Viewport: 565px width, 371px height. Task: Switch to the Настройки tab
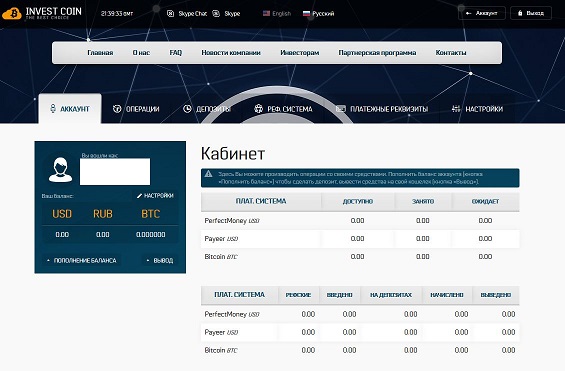click(477, 109)
